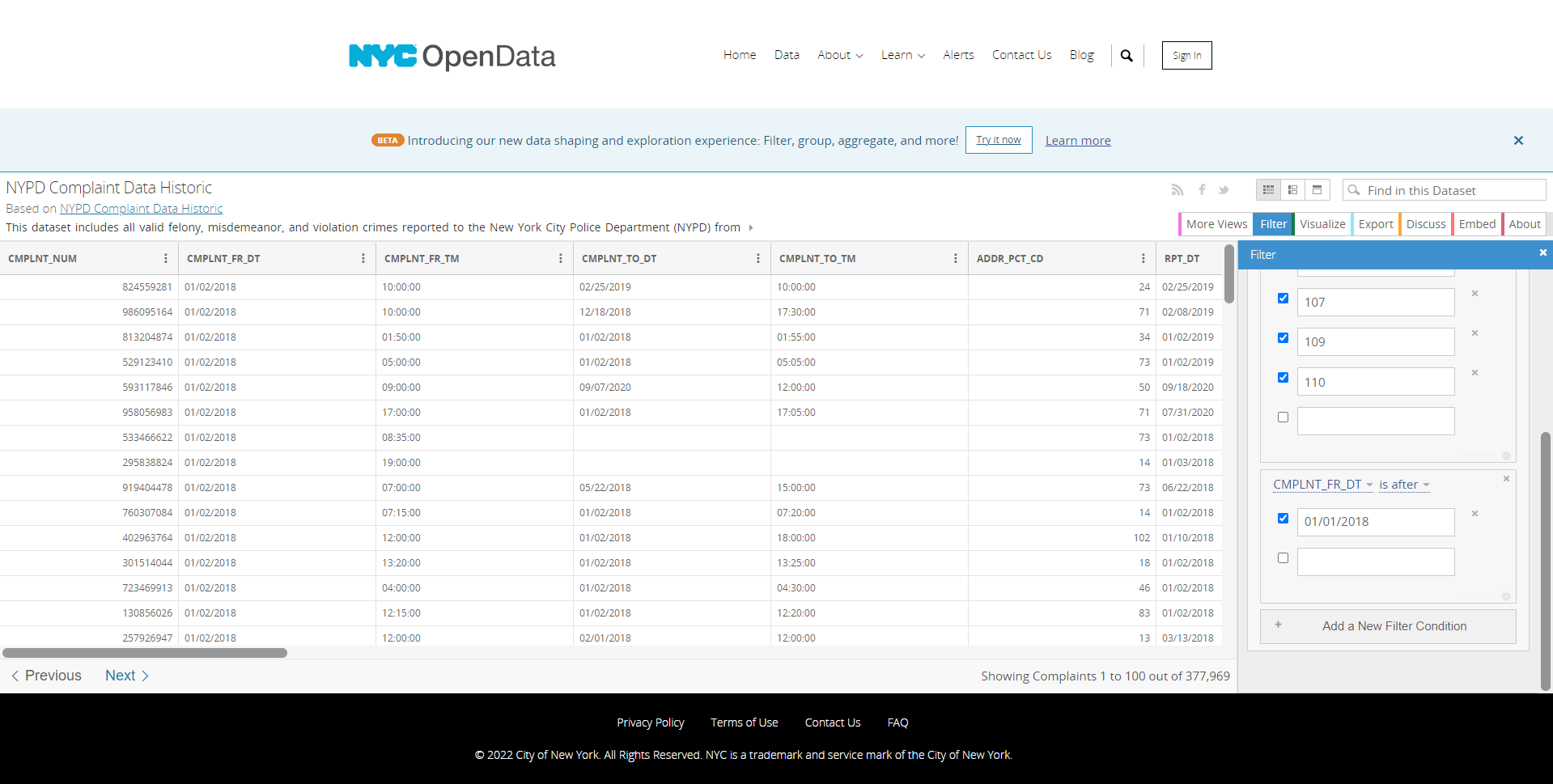The width and height of the screenshot is (1553, 784).
Task: Go to the Home page
Action: [x=740, y=55]
